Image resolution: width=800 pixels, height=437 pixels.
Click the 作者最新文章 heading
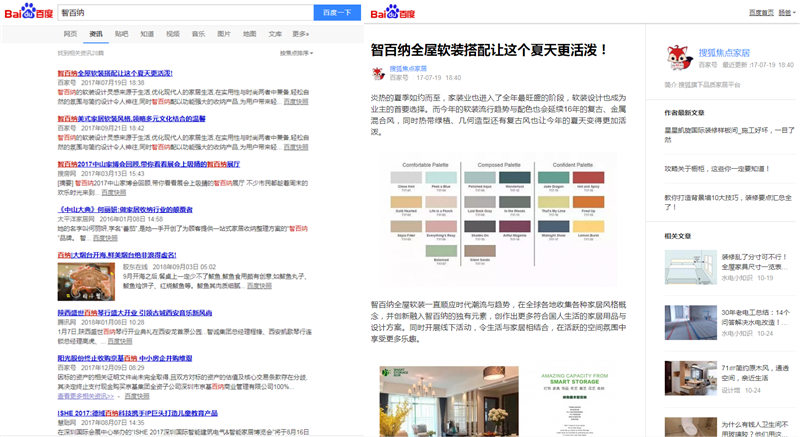pos(684,113)
